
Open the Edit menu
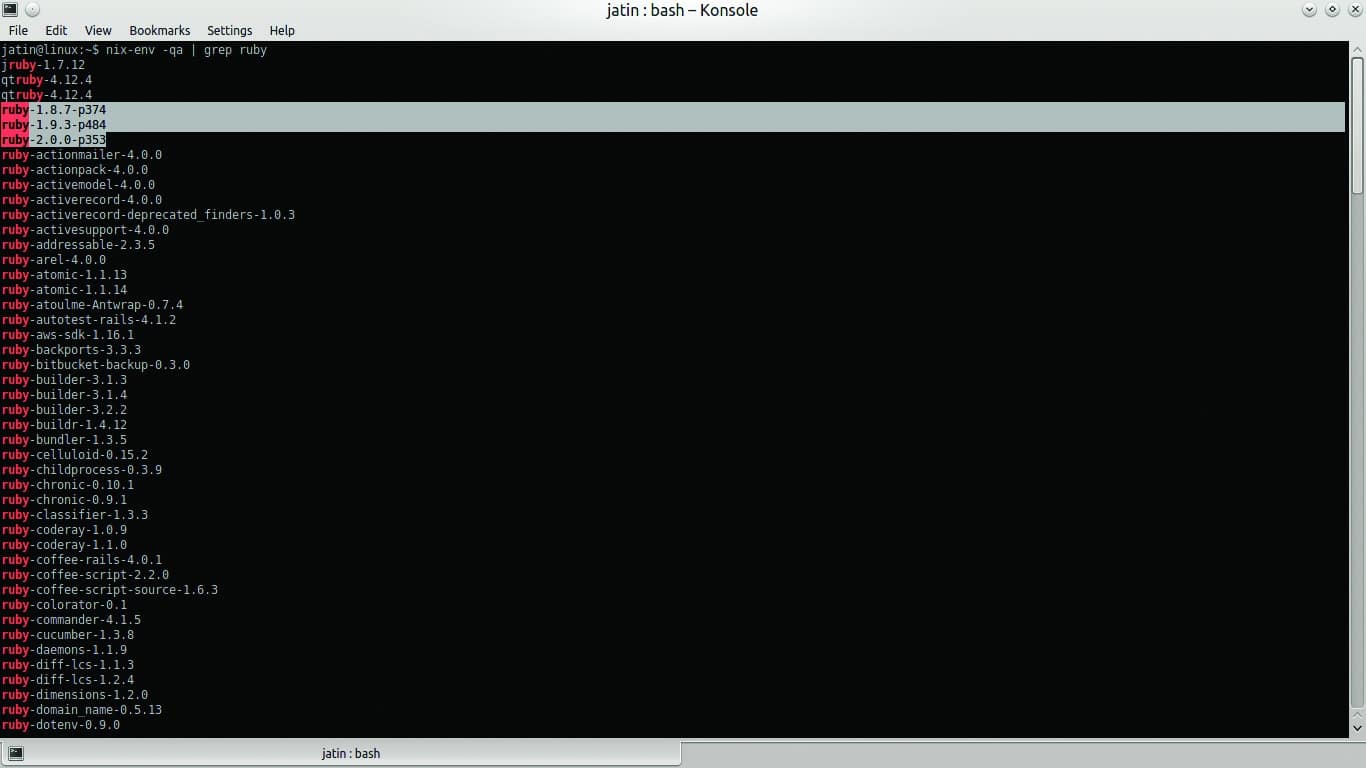tap(56, 30)
